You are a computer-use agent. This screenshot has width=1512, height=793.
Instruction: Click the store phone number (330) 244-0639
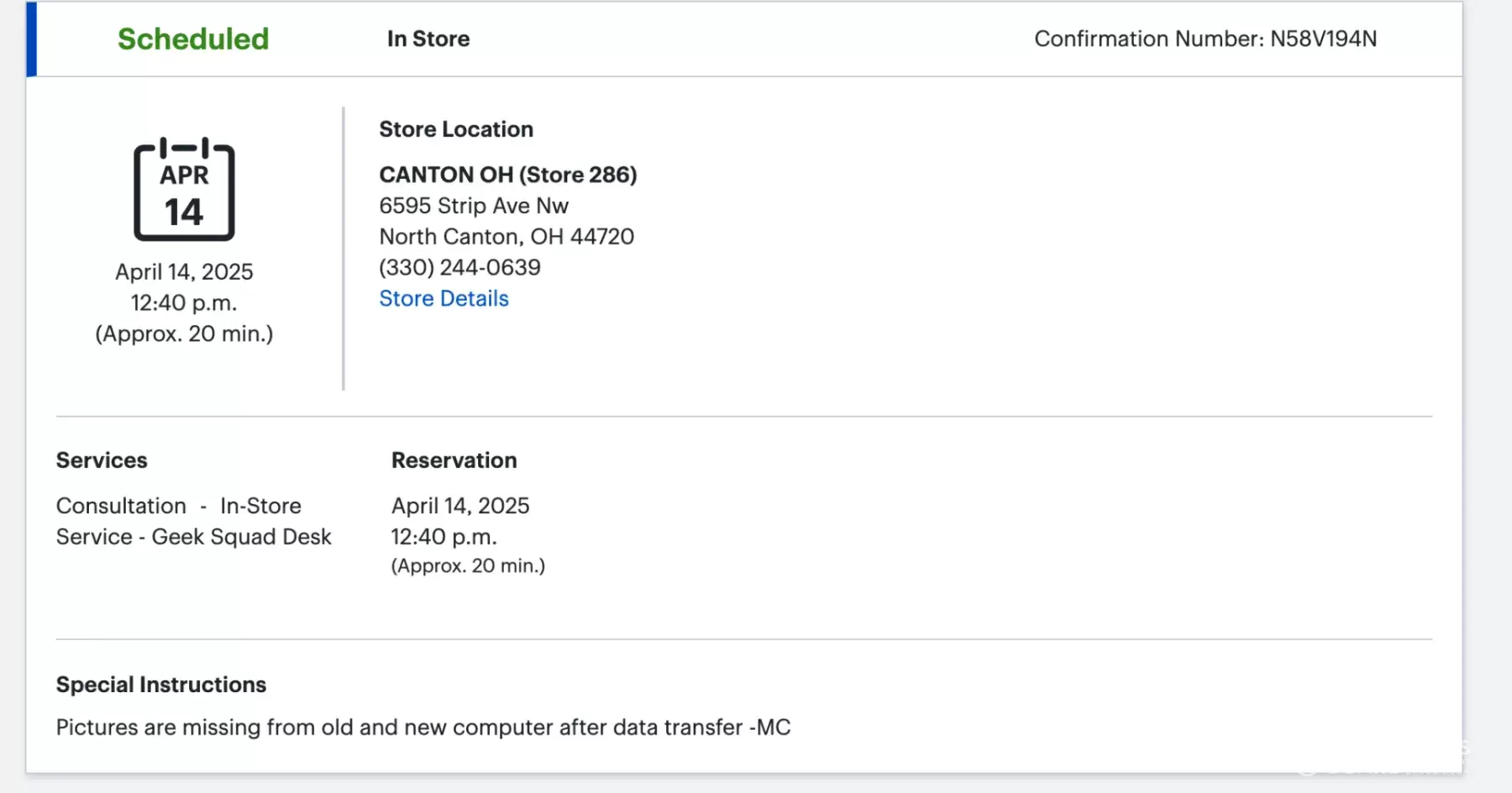pyautogui.click(x=459, y=267)
